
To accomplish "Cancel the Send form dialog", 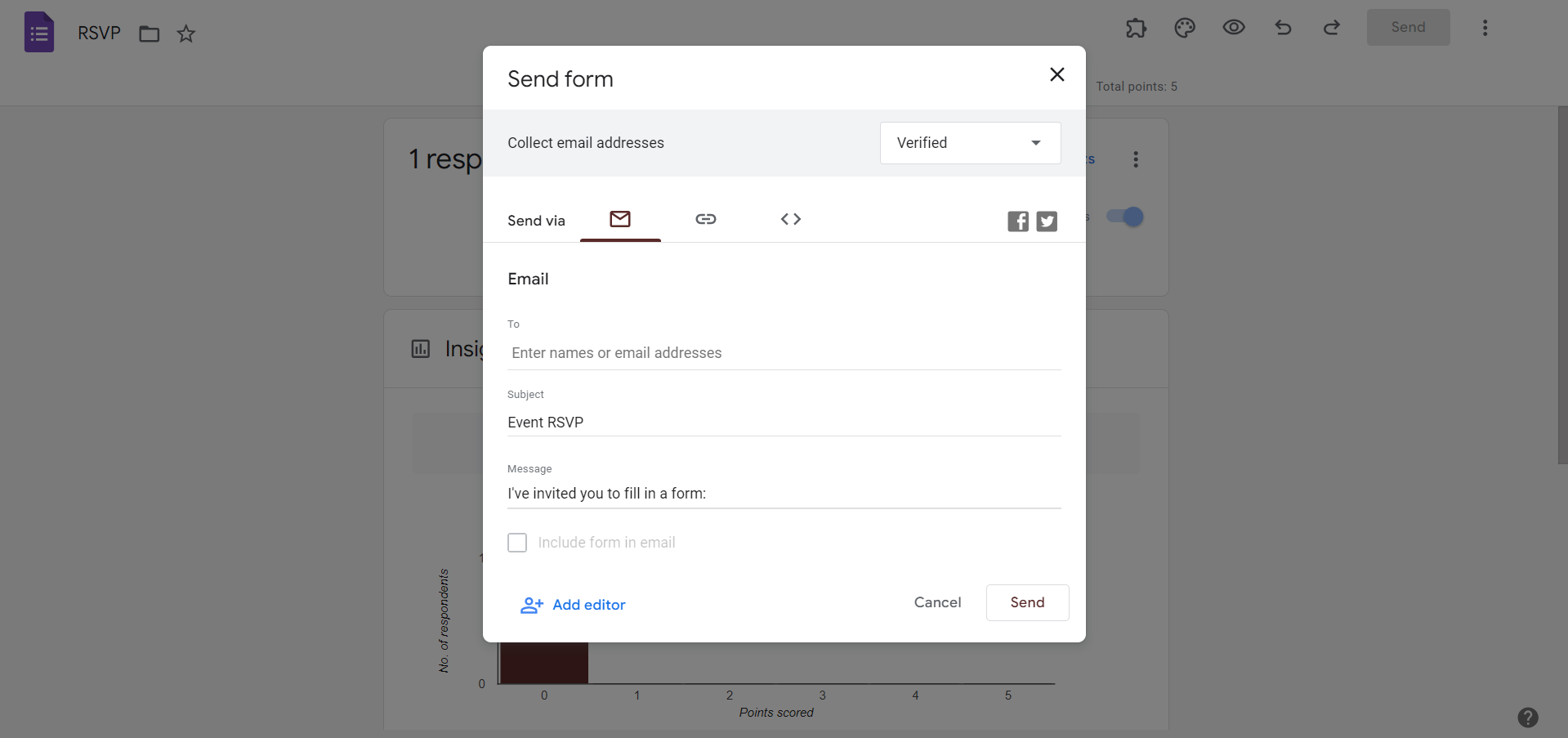I will pos(937,602).
